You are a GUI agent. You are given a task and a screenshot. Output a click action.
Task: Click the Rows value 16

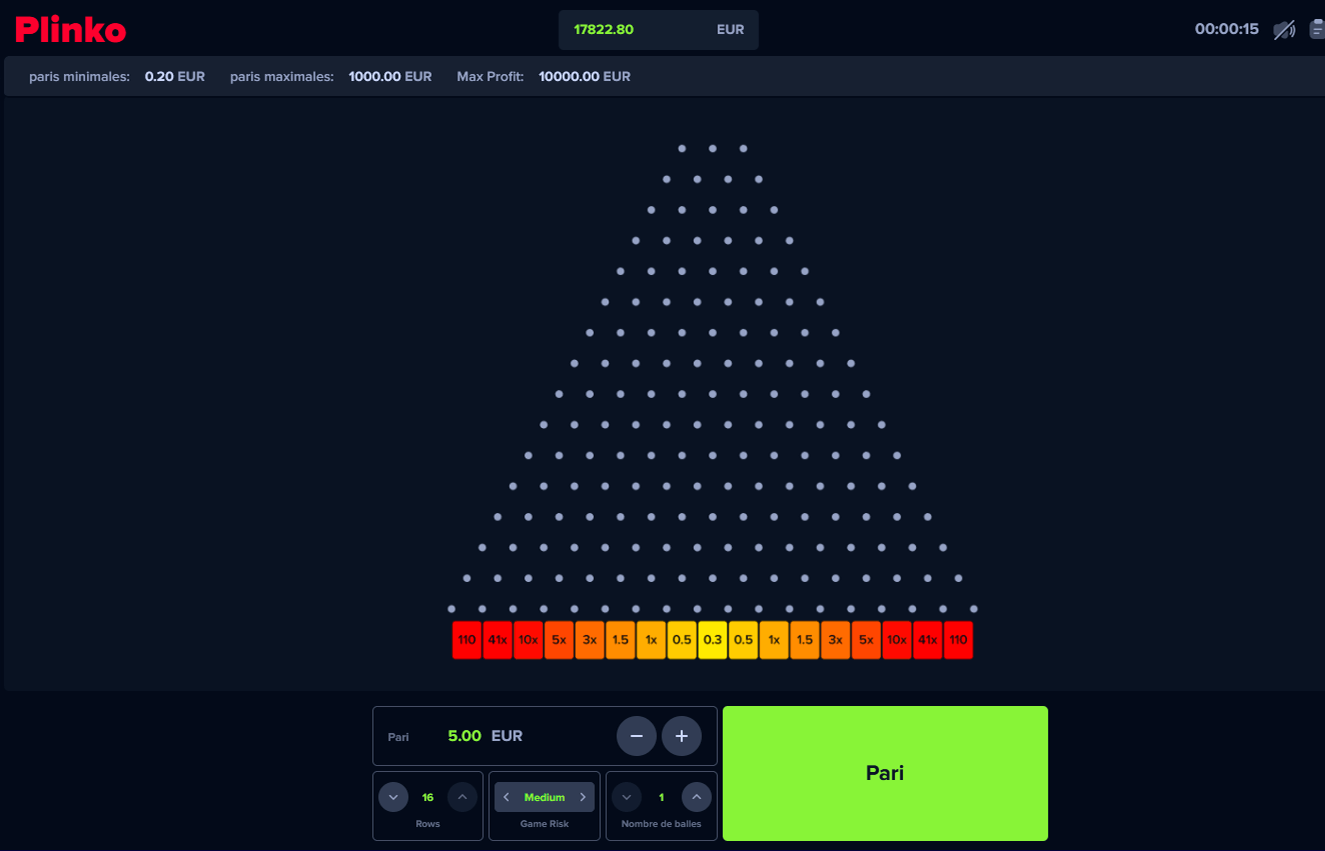click(428, 797)
